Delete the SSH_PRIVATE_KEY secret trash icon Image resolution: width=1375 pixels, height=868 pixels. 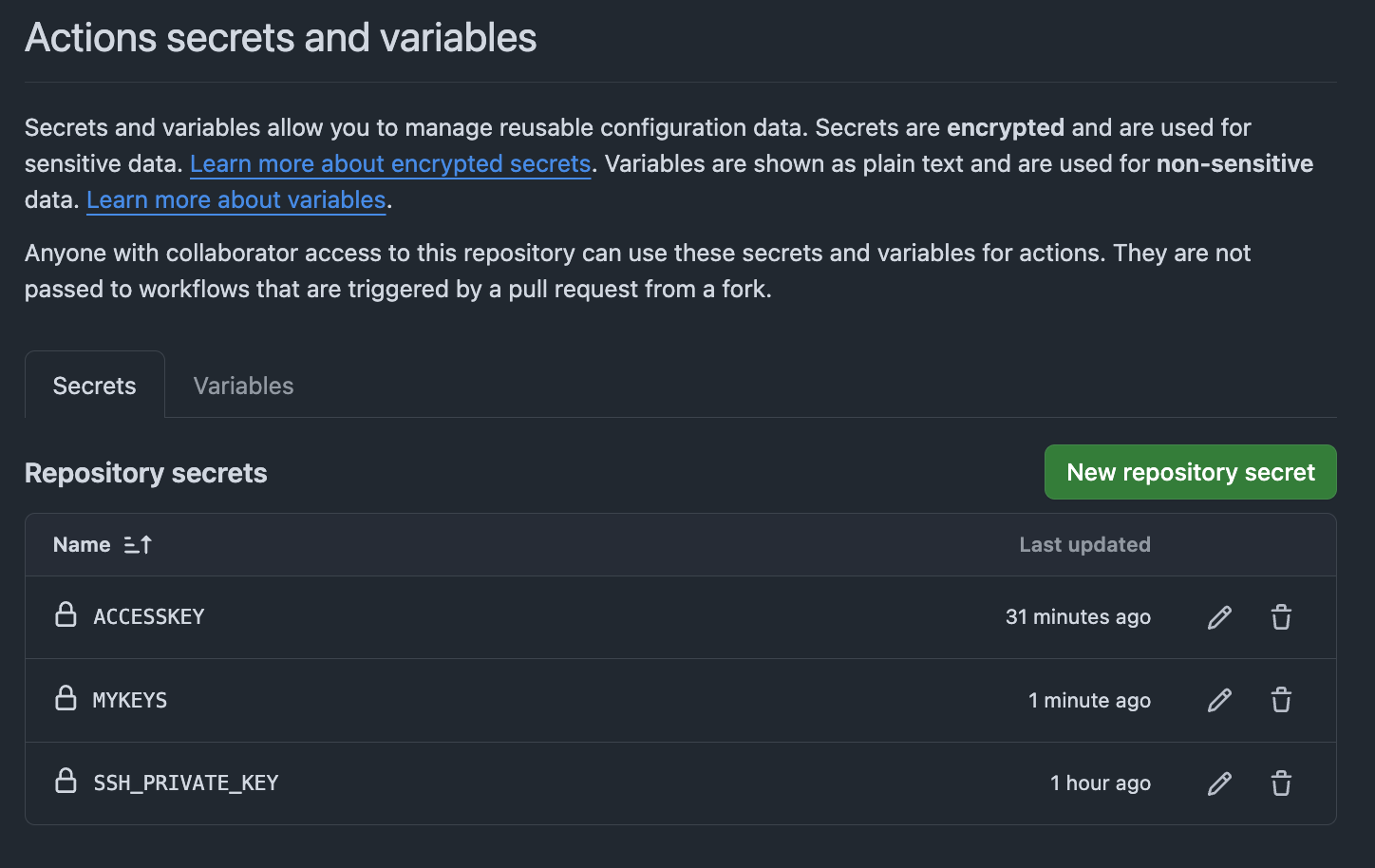pyautogui.click(x=1281, y=783)
